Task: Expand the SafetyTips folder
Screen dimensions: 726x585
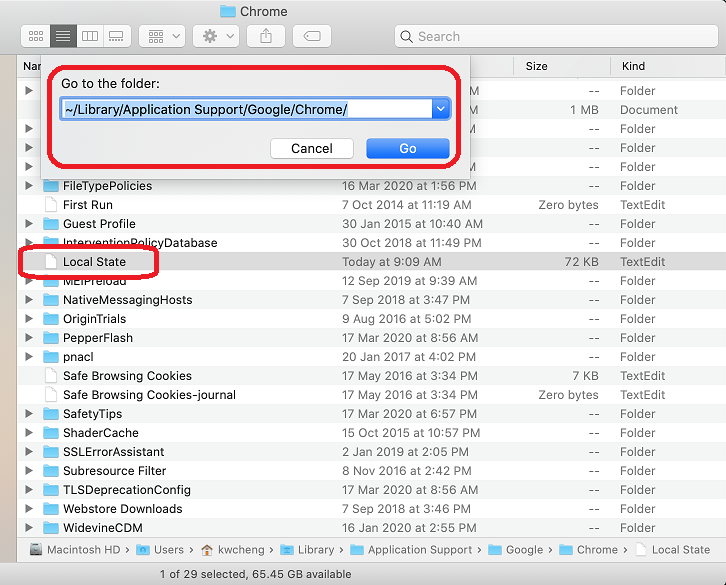Action: coord(29,414)
